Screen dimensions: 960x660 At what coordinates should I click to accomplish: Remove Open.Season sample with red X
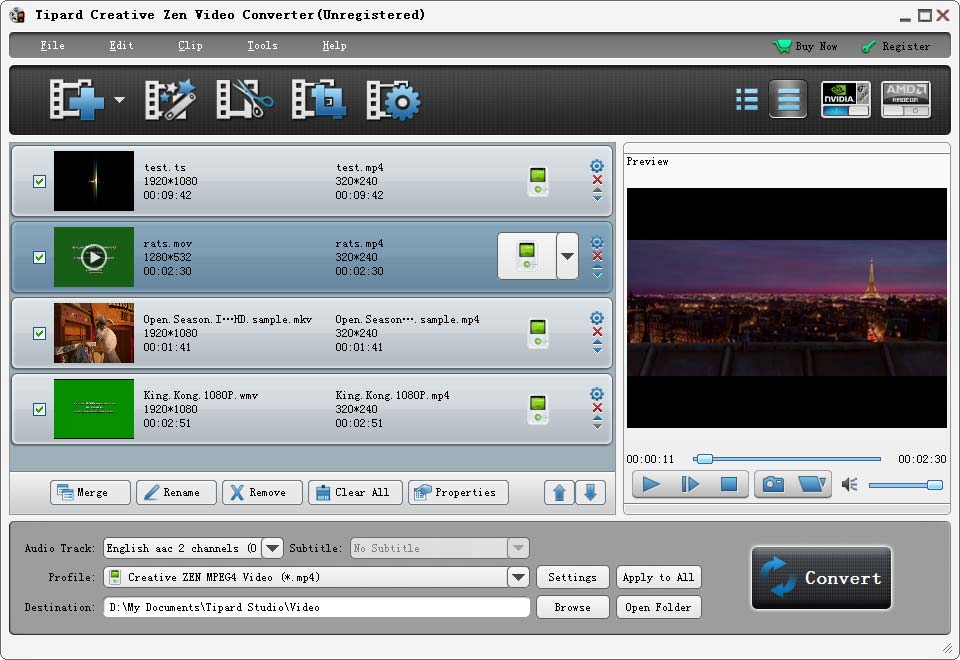597,332
